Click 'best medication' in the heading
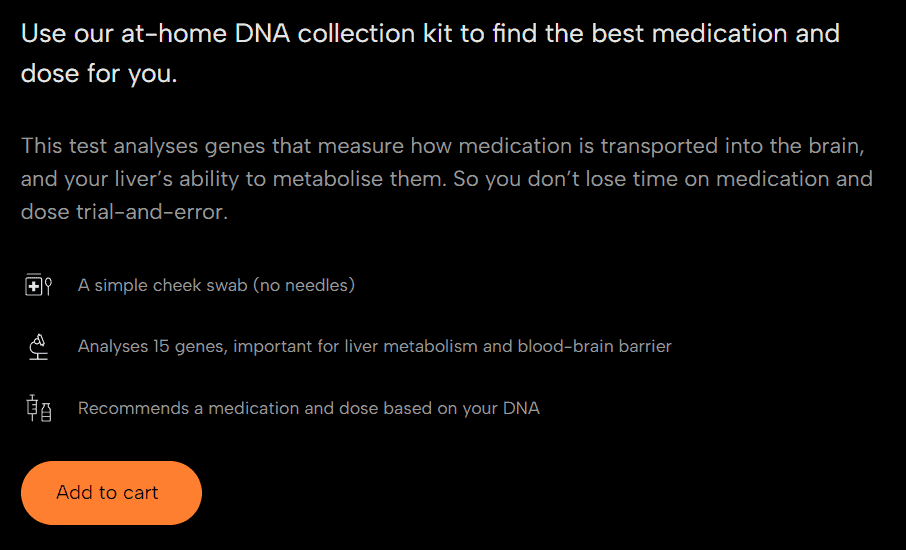Viewport: 906px width, 550px height. pyautogui.click(x=689, y=34)
